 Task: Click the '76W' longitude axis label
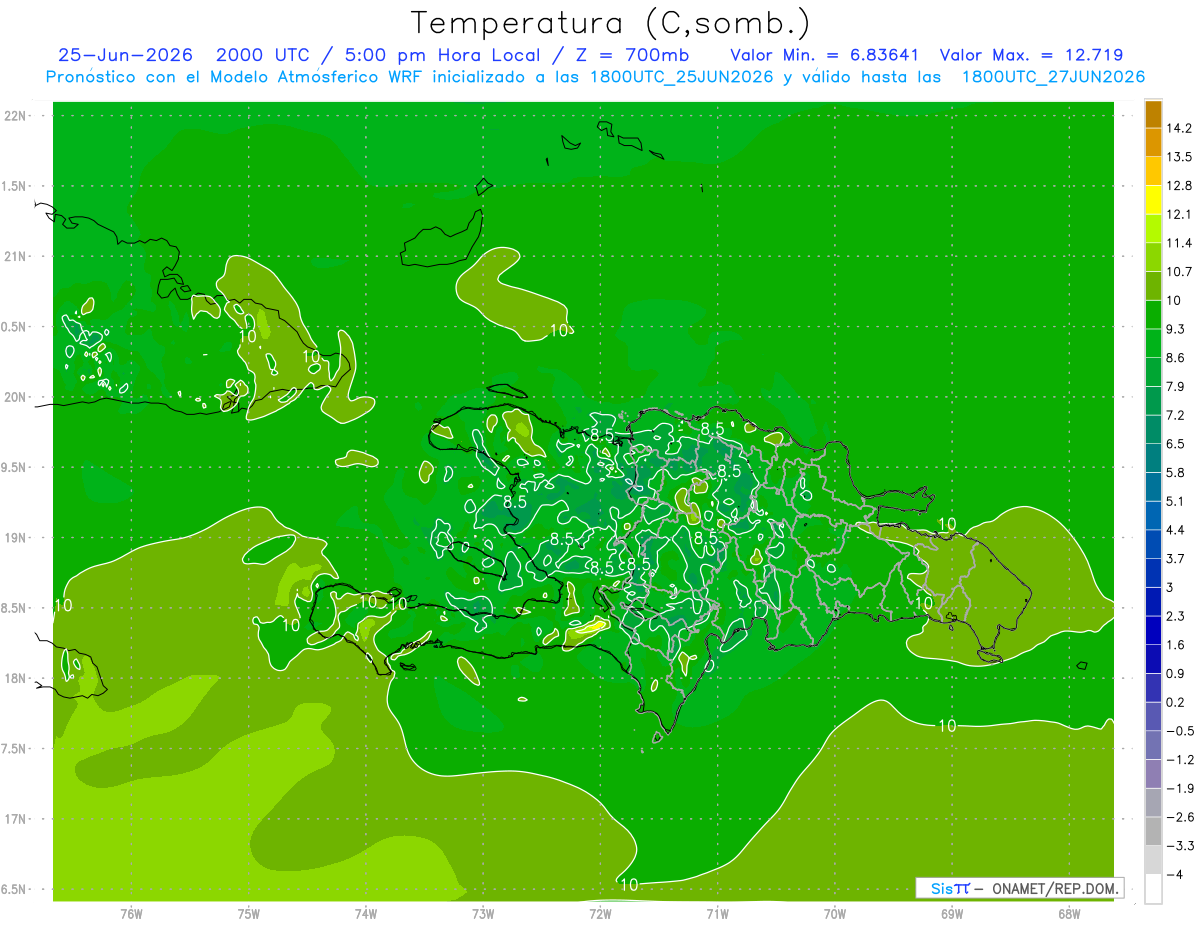coord(131,913)
